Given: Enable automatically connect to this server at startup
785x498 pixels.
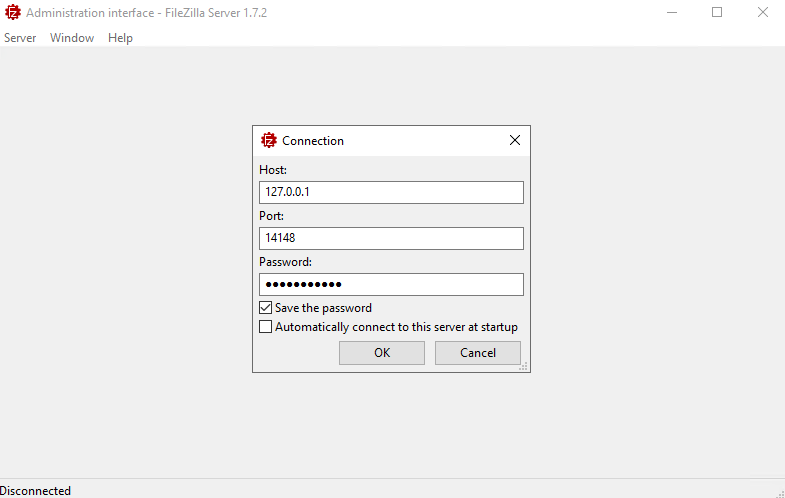Looking at the screenshot, I should [266, 327].
